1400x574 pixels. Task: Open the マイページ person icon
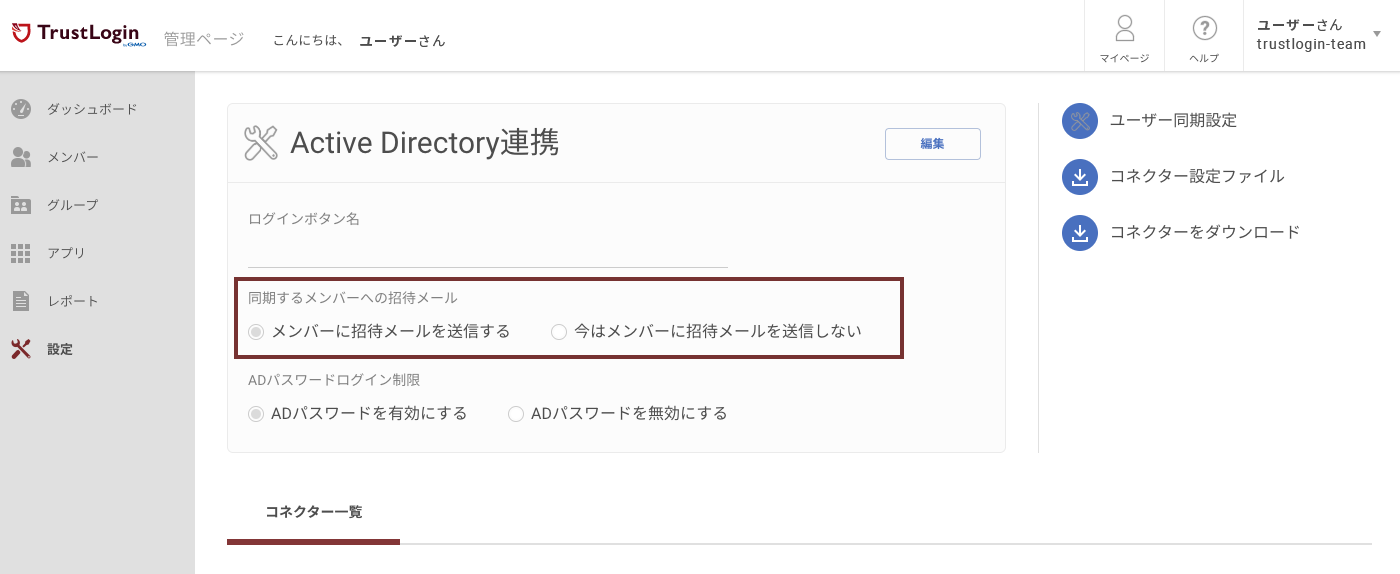1124,28
